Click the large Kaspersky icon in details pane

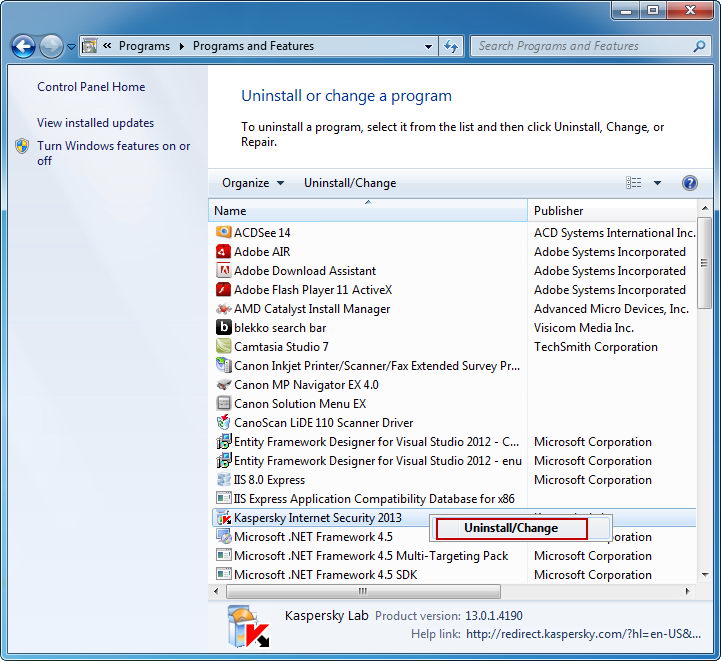coord(247,626)
